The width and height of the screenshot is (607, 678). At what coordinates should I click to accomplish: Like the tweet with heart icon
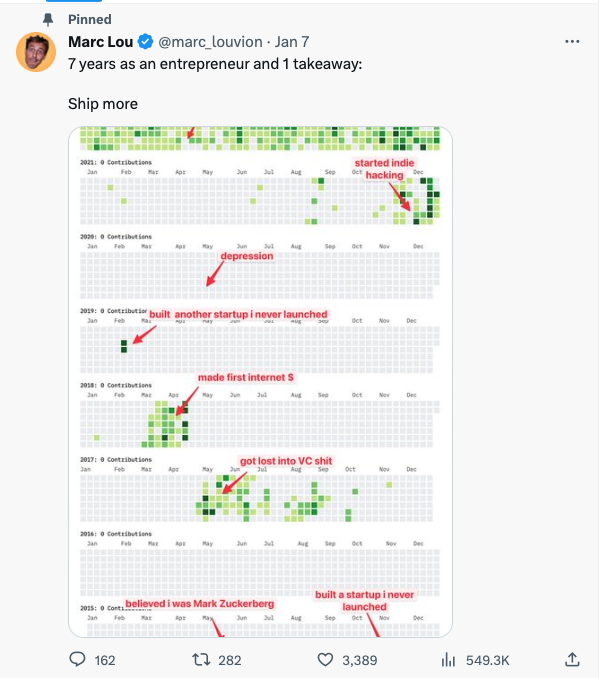pyautogui.click(x=325, y=659)
